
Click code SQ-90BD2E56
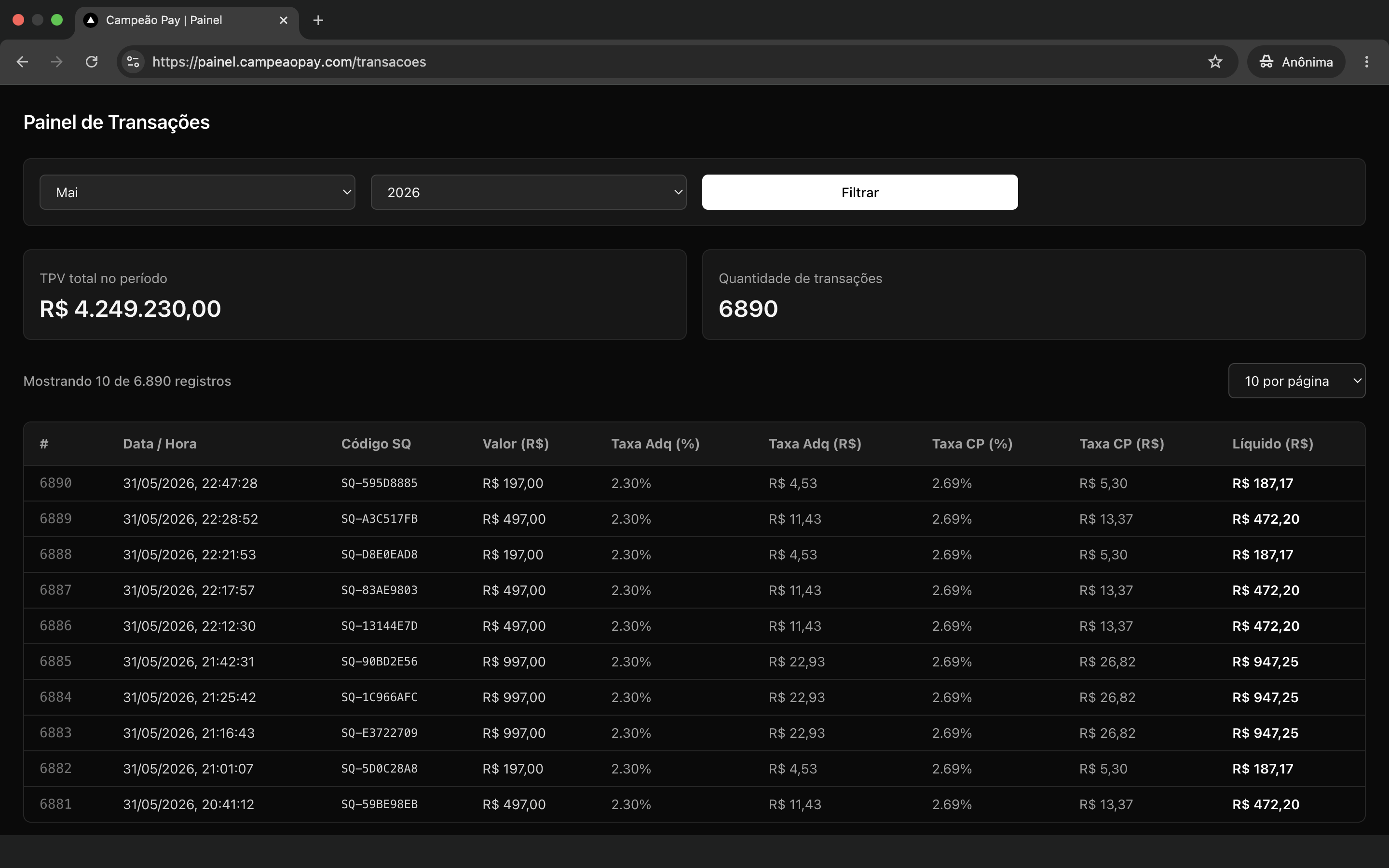380,661
